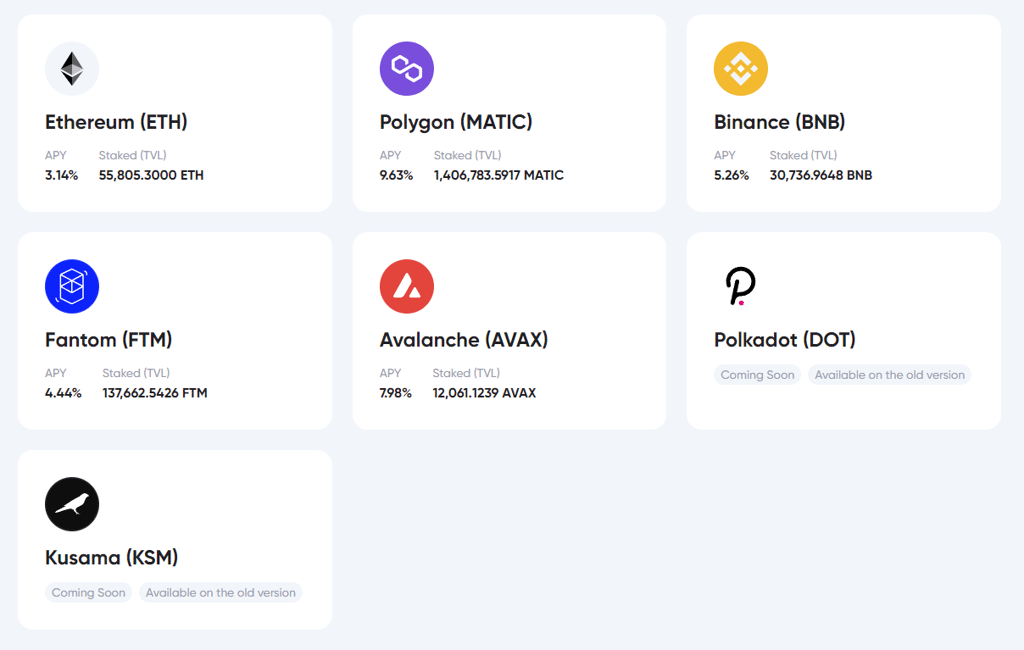Select the 12,061.1239 AVAX staked value
The width and height of the screenshot is (1024, 650).
[x=484, y=393]
